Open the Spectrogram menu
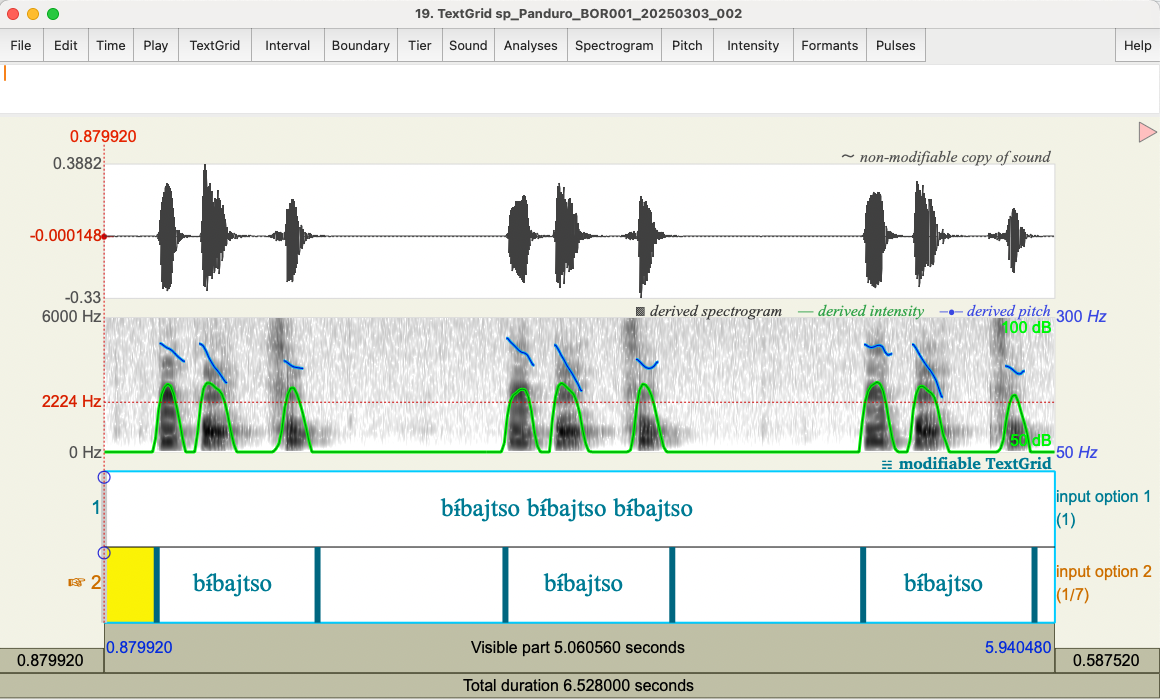This screenshot has width=1160, height=700. tap(613, 45)
